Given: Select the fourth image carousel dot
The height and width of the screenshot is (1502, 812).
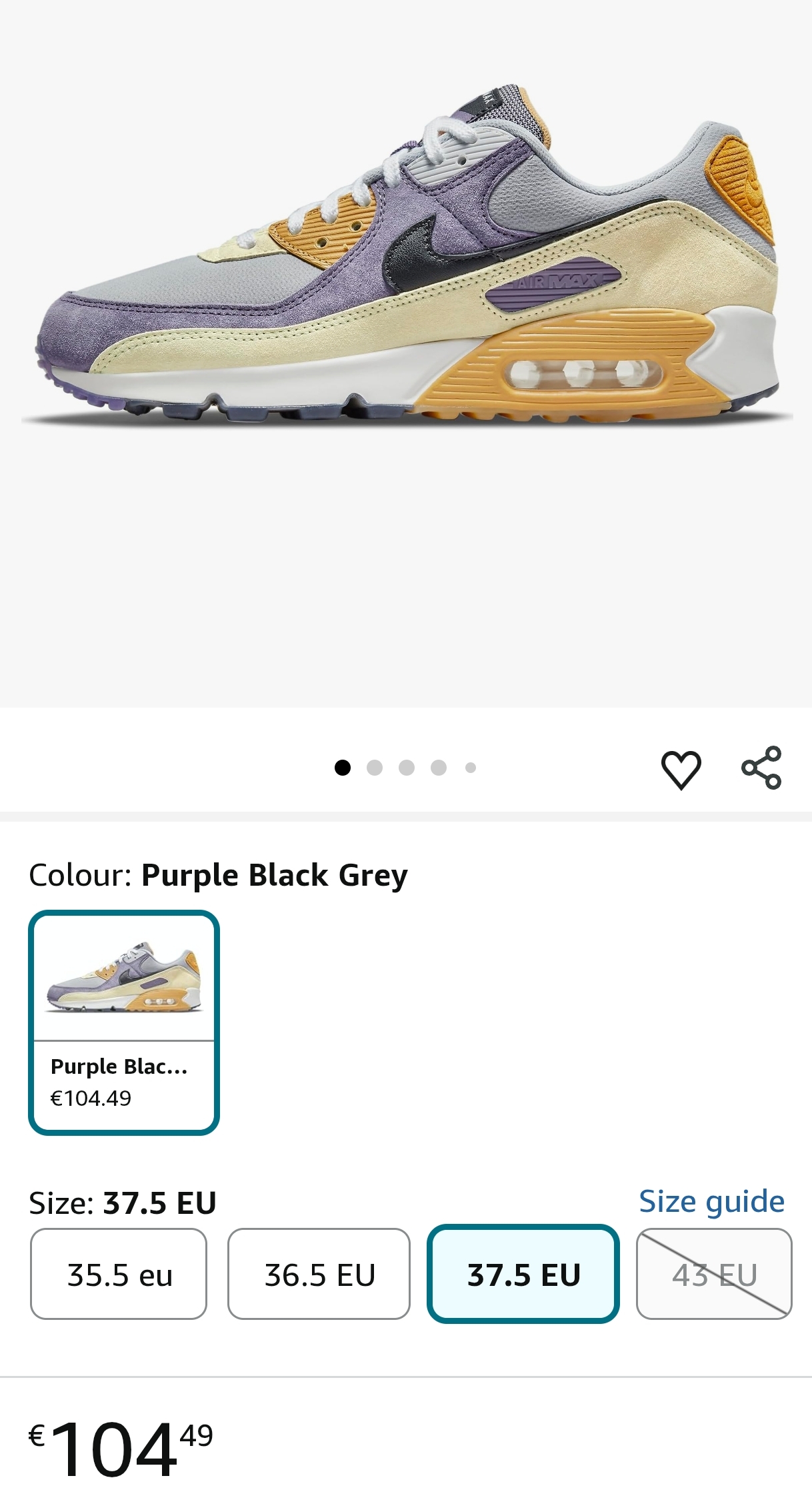Looking at the screenshot, I should pyautogui.click(x=439, y=768).
